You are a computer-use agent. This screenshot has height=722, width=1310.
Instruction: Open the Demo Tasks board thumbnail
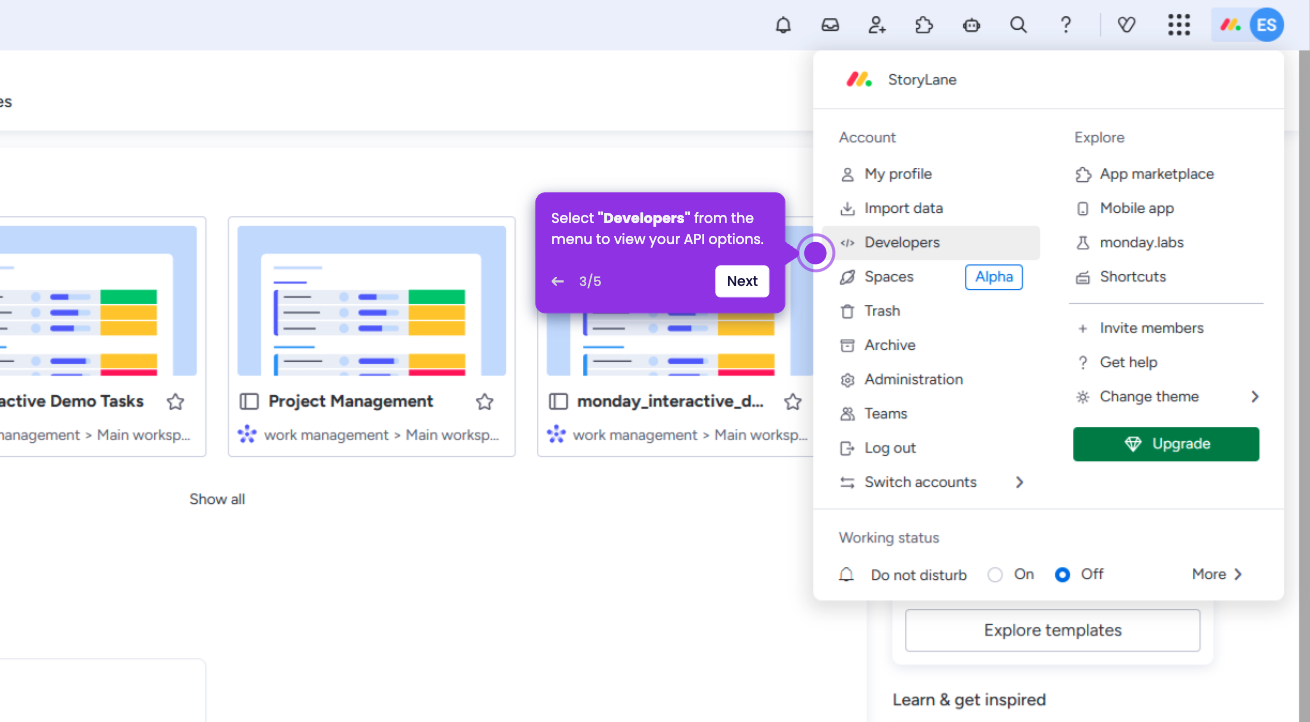point(98,301)
